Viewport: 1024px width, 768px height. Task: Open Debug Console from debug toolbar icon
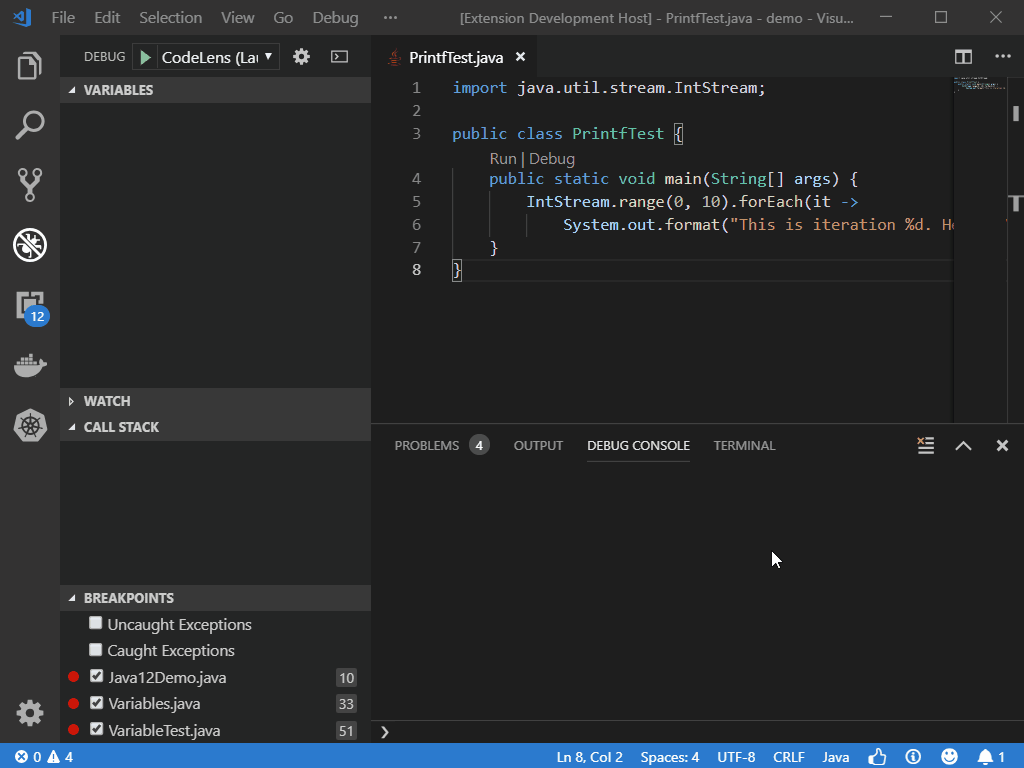point(340,57)
